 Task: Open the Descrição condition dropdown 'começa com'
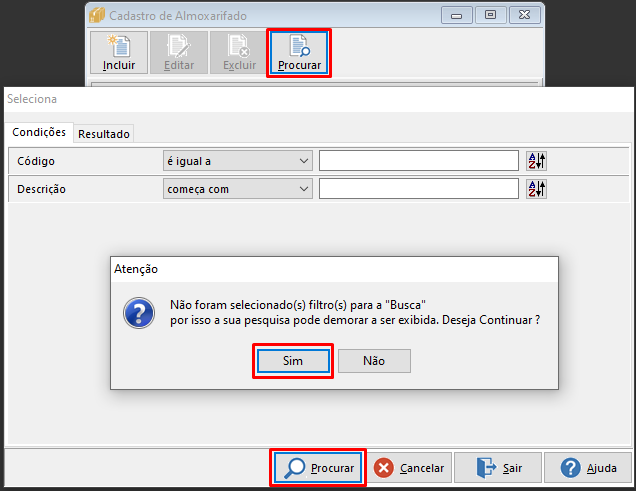click(x=238, y=189)
